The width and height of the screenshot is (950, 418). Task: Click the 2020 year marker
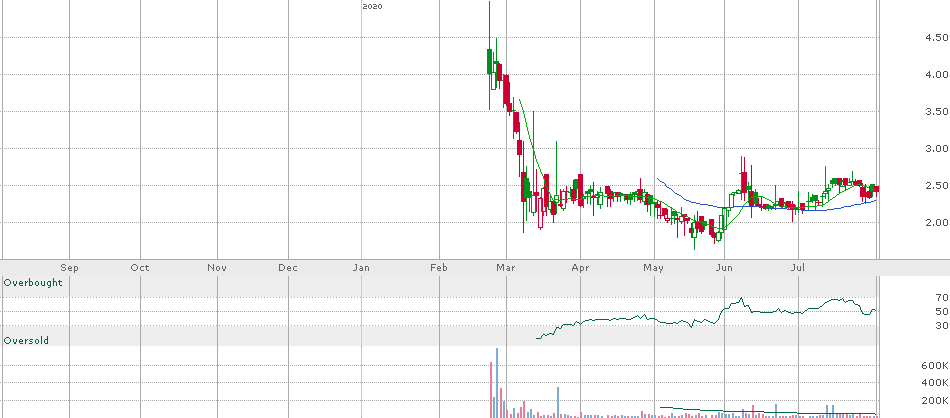point(372,7)
